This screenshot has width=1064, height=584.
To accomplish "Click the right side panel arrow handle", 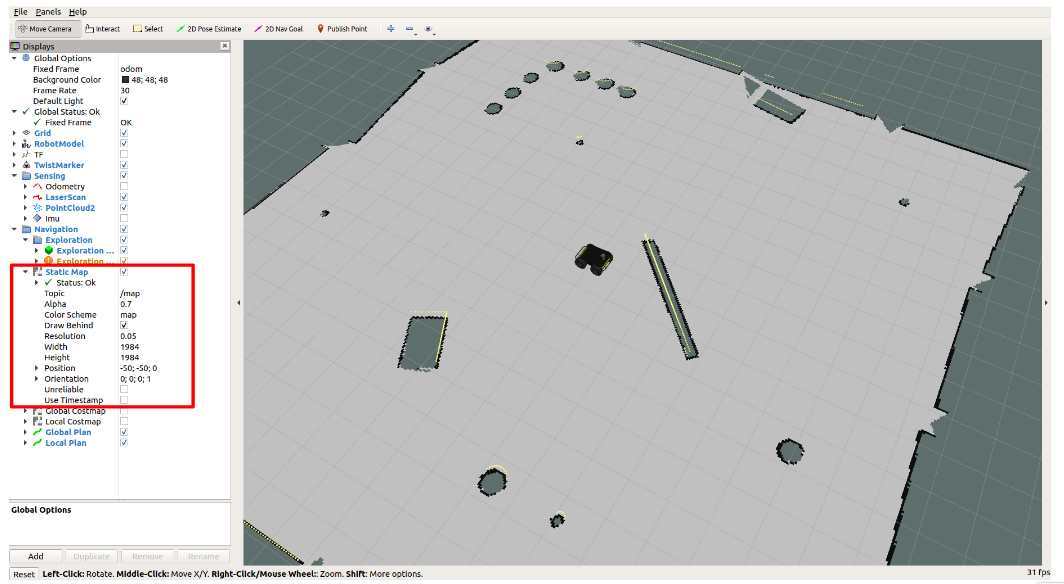I will click(1046, 303).
